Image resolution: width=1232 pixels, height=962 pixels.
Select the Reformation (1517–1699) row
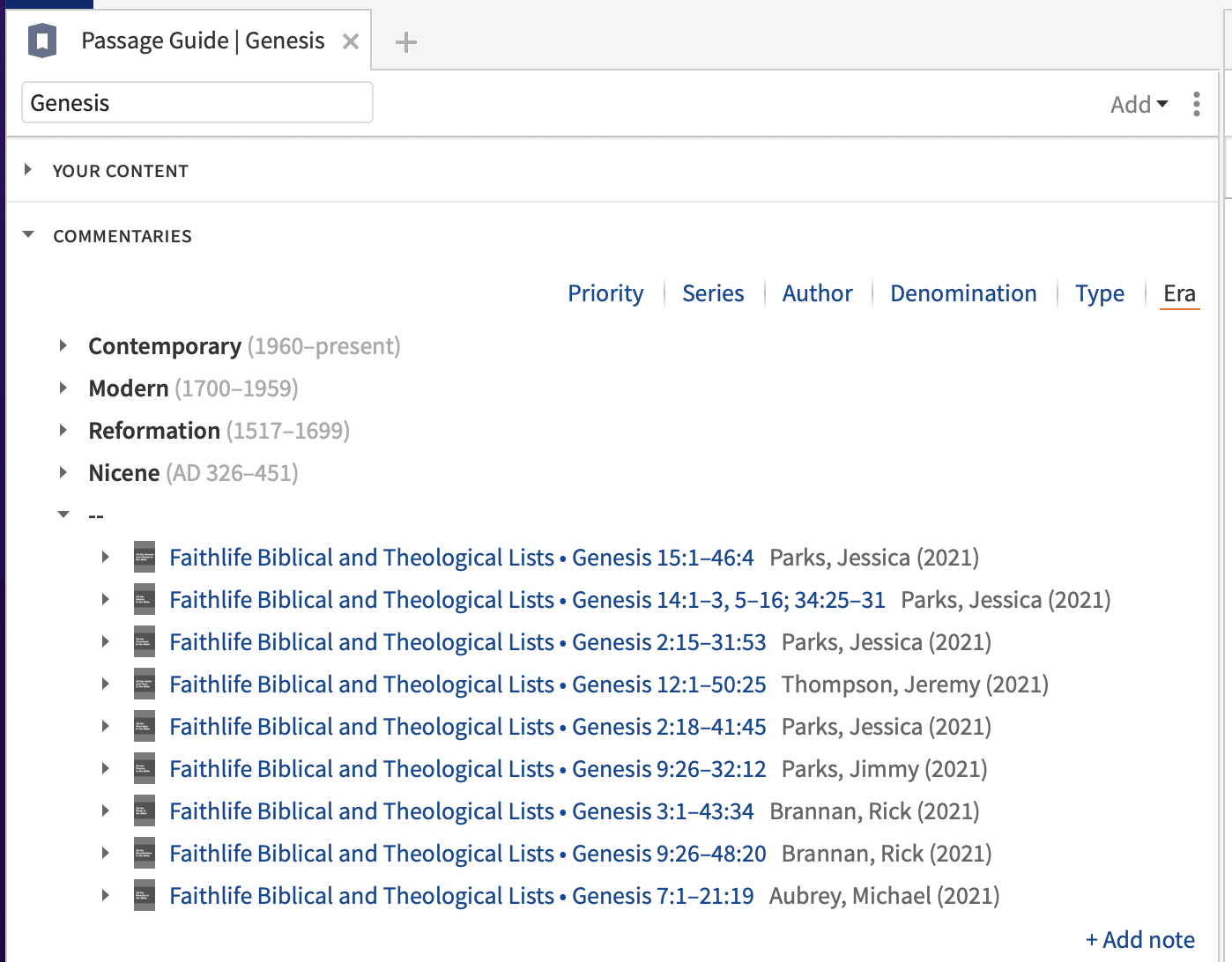point(219,431)
